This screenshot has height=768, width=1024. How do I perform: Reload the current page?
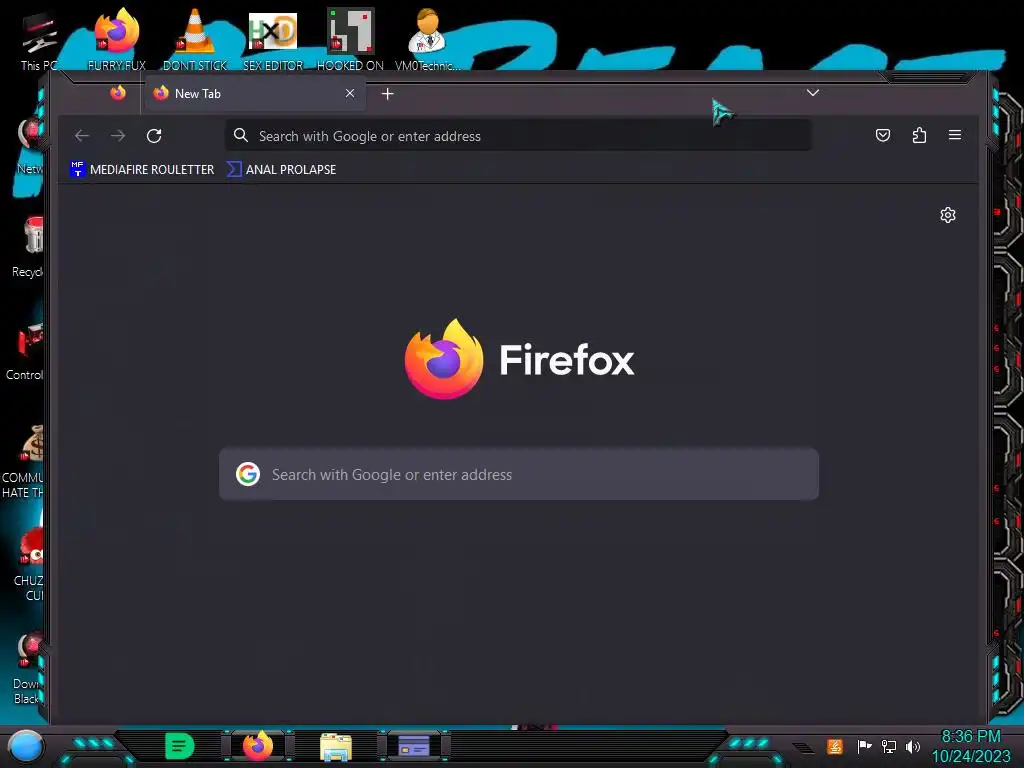click(x=154, y=136)
